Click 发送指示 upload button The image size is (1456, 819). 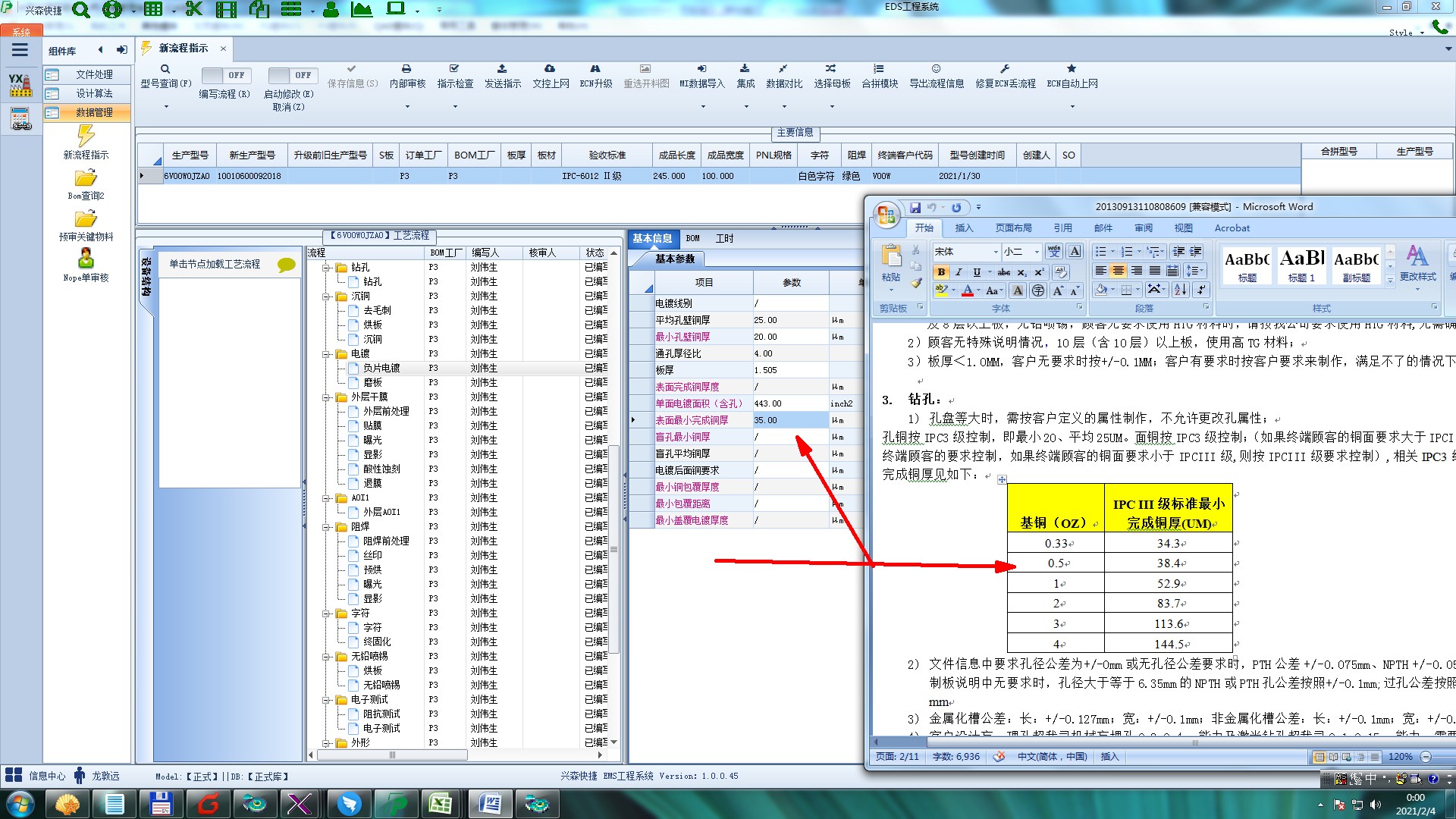point(503,77)
